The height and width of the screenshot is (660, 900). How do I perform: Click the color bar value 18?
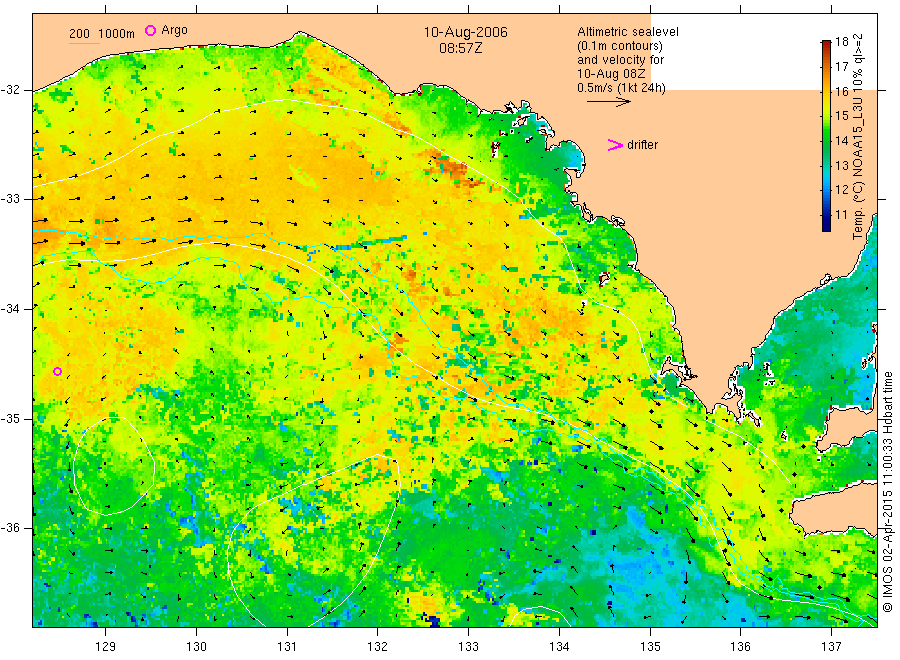click(x=841, y=41)
